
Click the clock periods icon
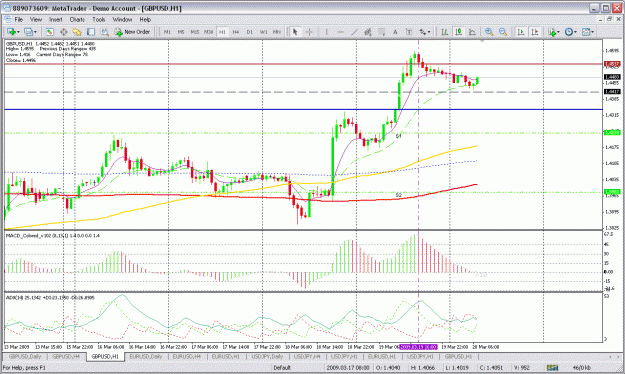coord(569,32)
